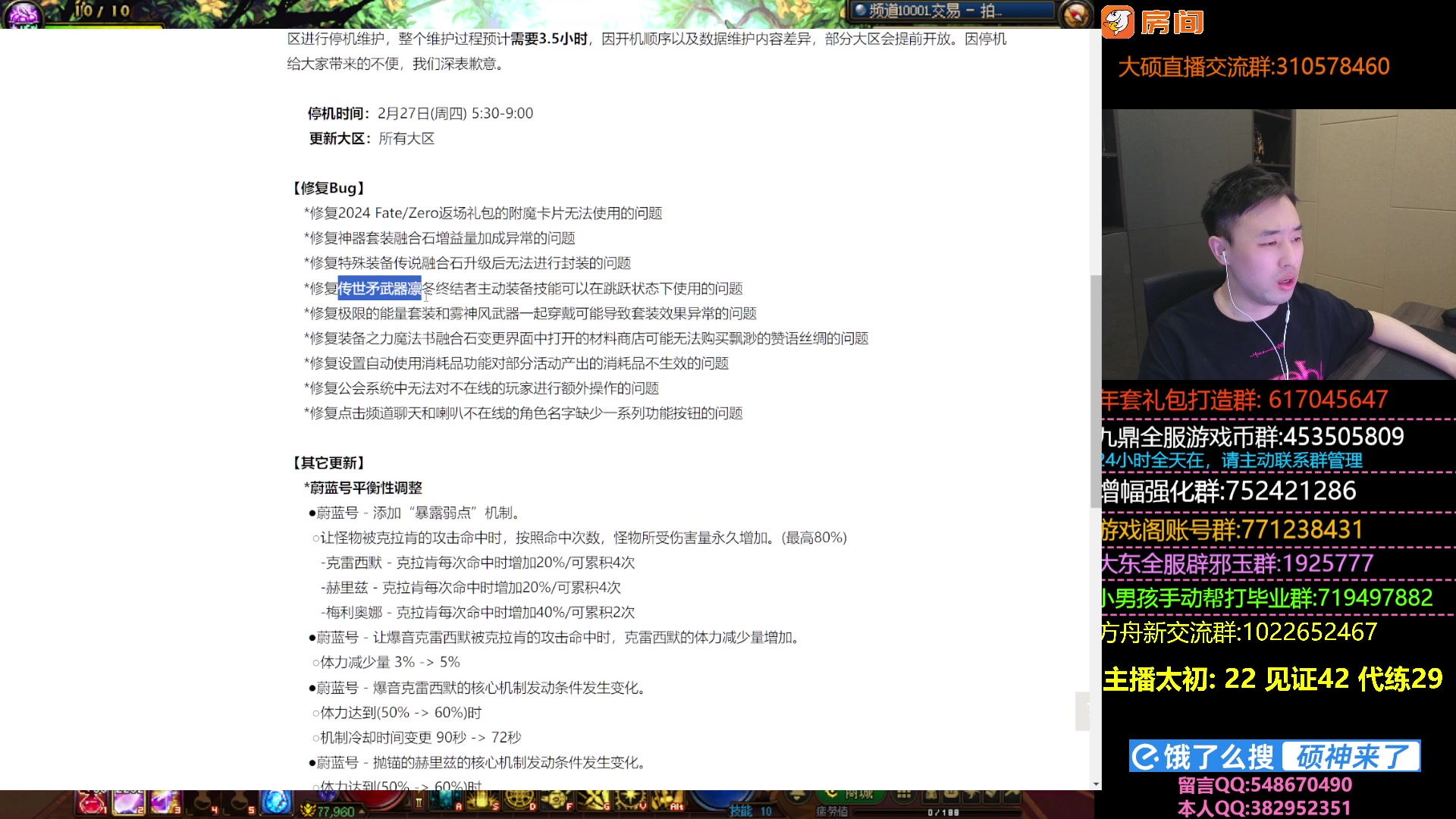Click the scrollbar down arrow of the notice page
This screenshot has width=1456, height=819.
tap(1096, 783)
